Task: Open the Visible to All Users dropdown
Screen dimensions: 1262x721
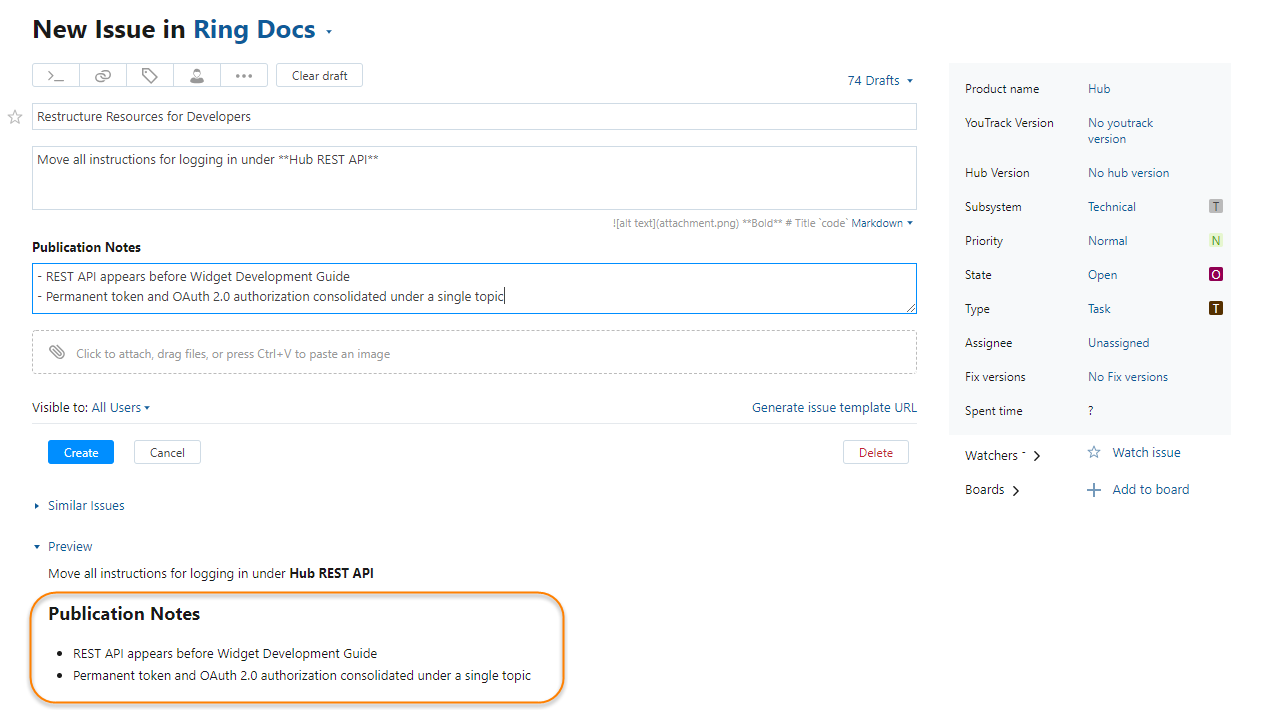Action: [121, 408]
